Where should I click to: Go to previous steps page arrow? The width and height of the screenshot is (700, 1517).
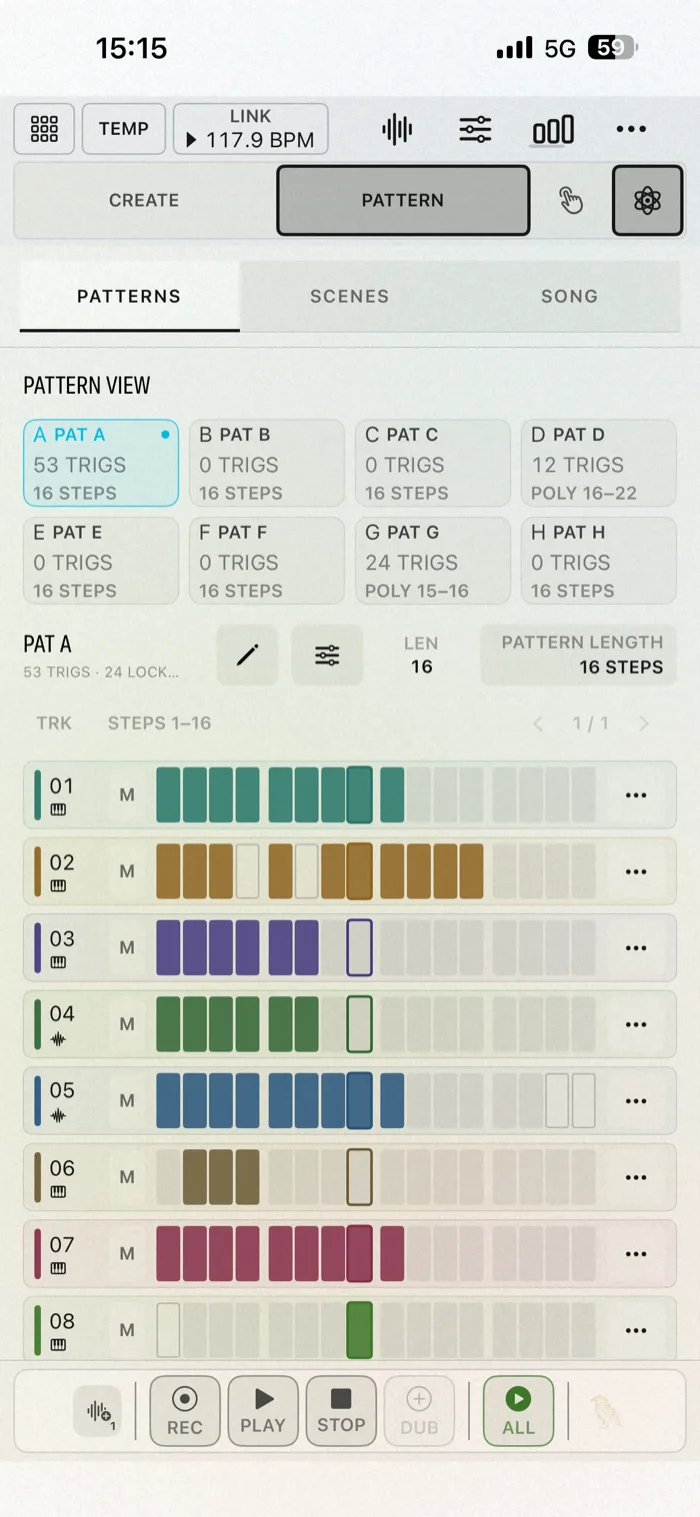(538, 723)
